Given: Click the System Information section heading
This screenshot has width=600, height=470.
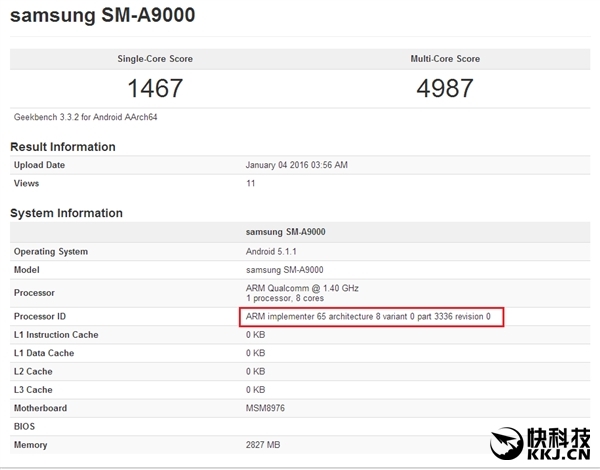Looking at the screenshot, I should [x=66, y=213].
